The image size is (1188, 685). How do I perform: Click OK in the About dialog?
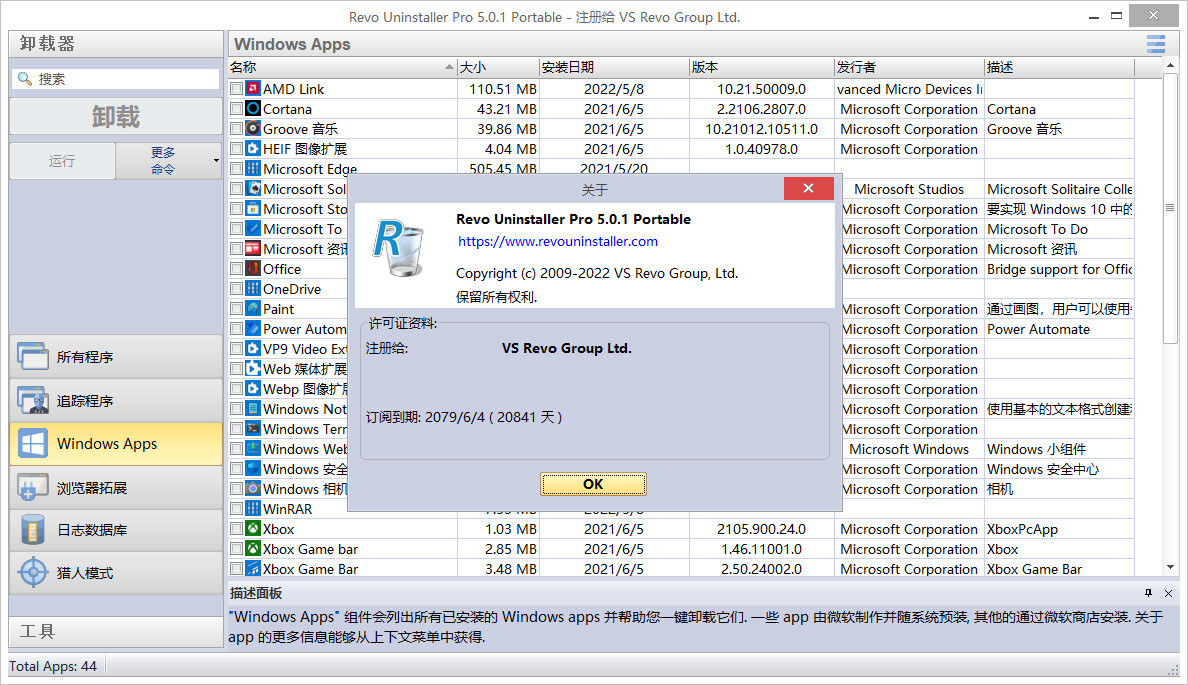[593, 484]
